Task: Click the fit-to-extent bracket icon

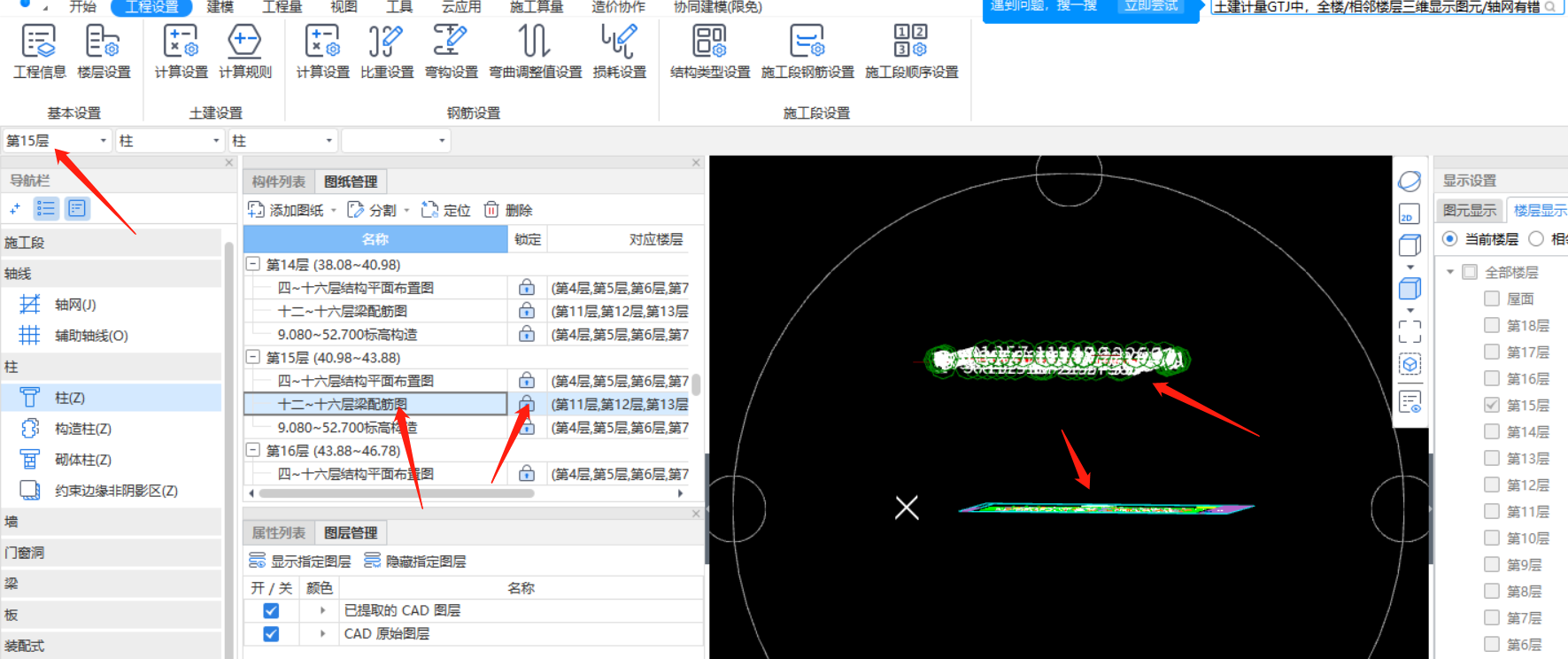Action: (1410, 332)
